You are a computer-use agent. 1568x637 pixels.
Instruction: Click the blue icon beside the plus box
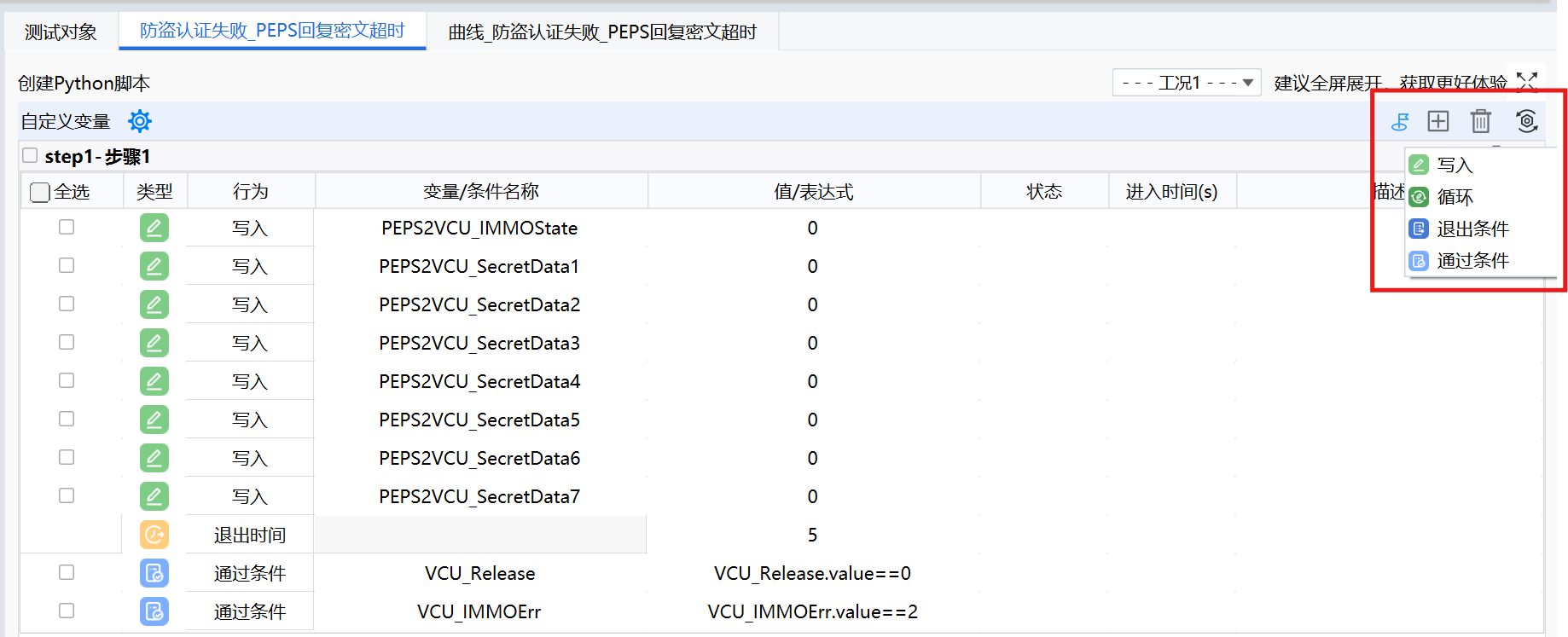pos(1400,122)
